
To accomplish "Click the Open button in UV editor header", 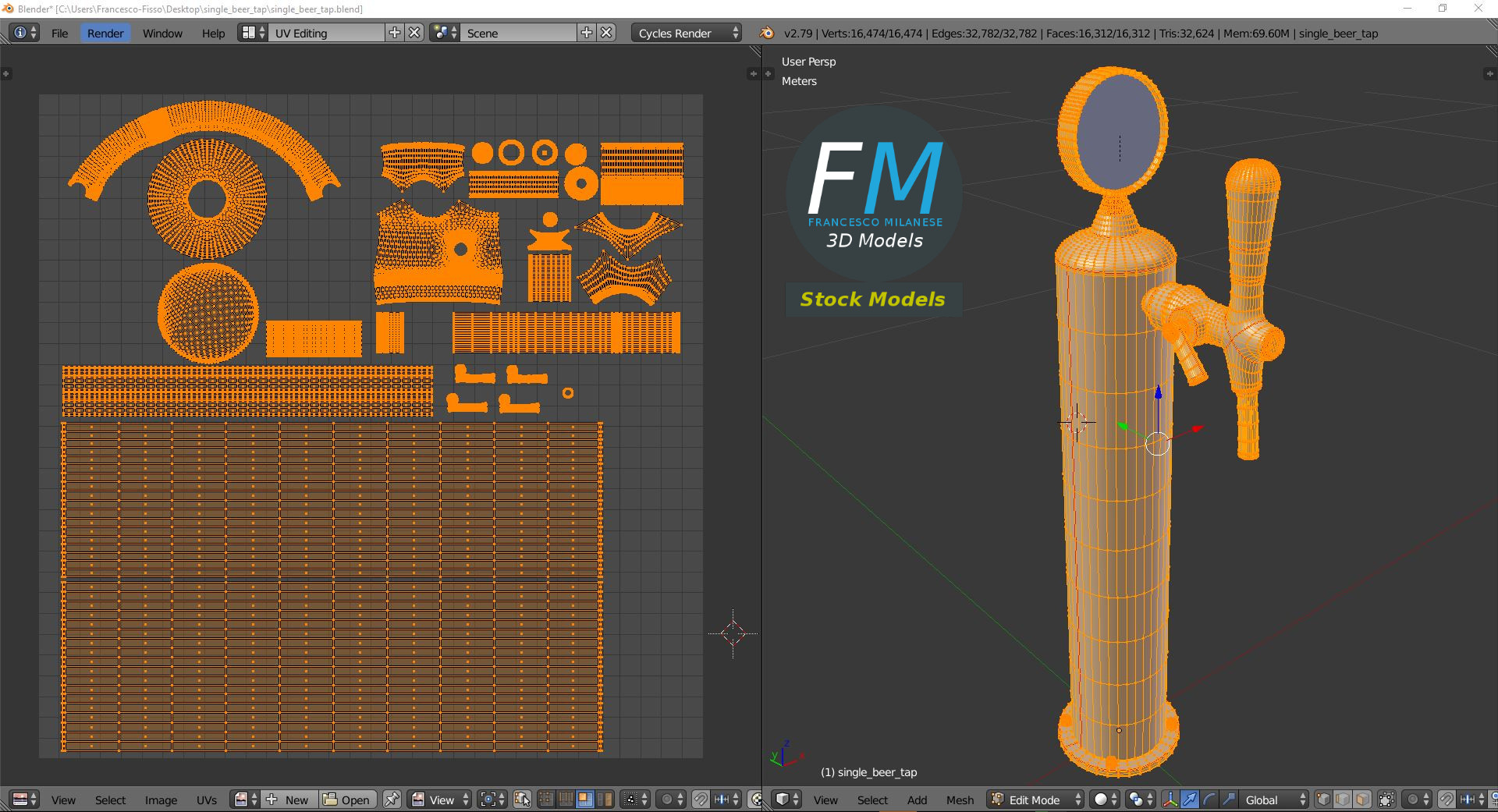I will (347, 800).
